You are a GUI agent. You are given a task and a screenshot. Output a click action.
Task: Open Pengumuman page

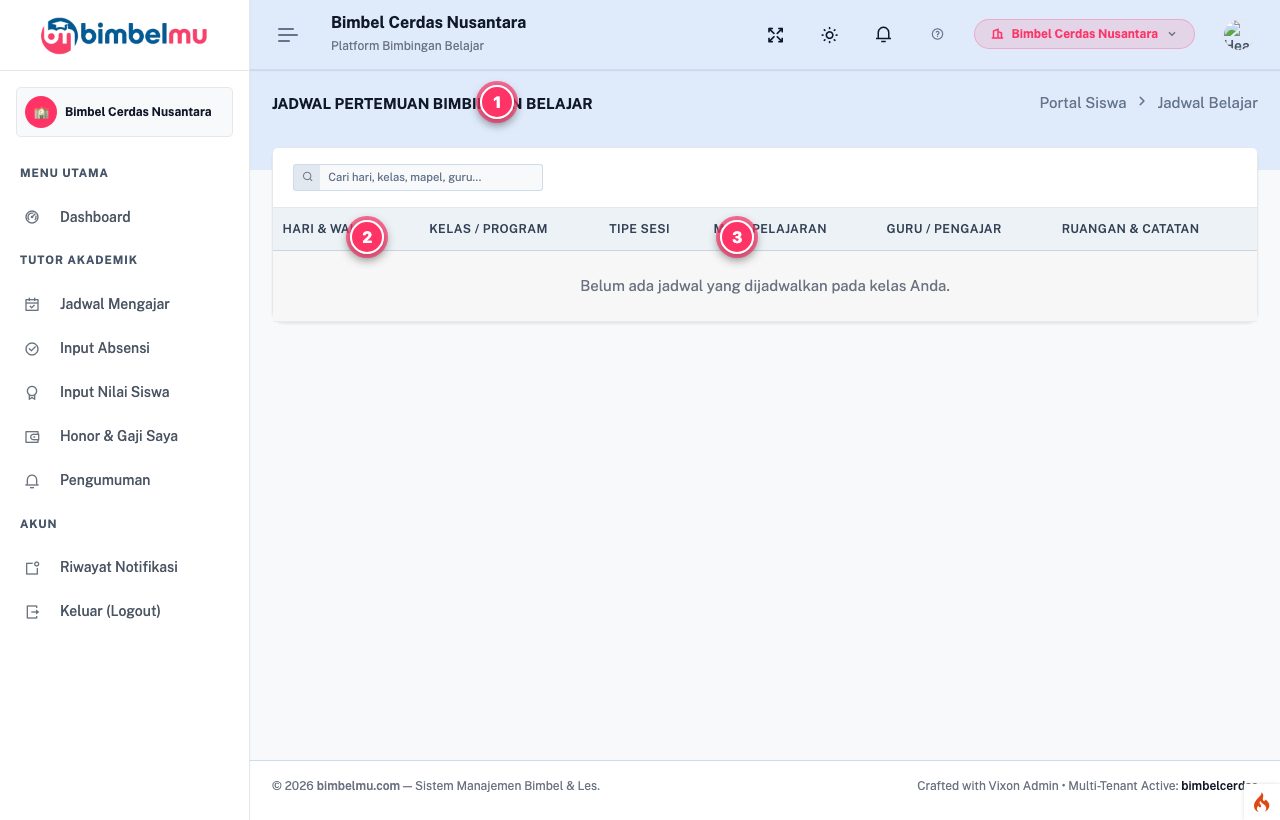pyautogui.click(x=105, y=480)
